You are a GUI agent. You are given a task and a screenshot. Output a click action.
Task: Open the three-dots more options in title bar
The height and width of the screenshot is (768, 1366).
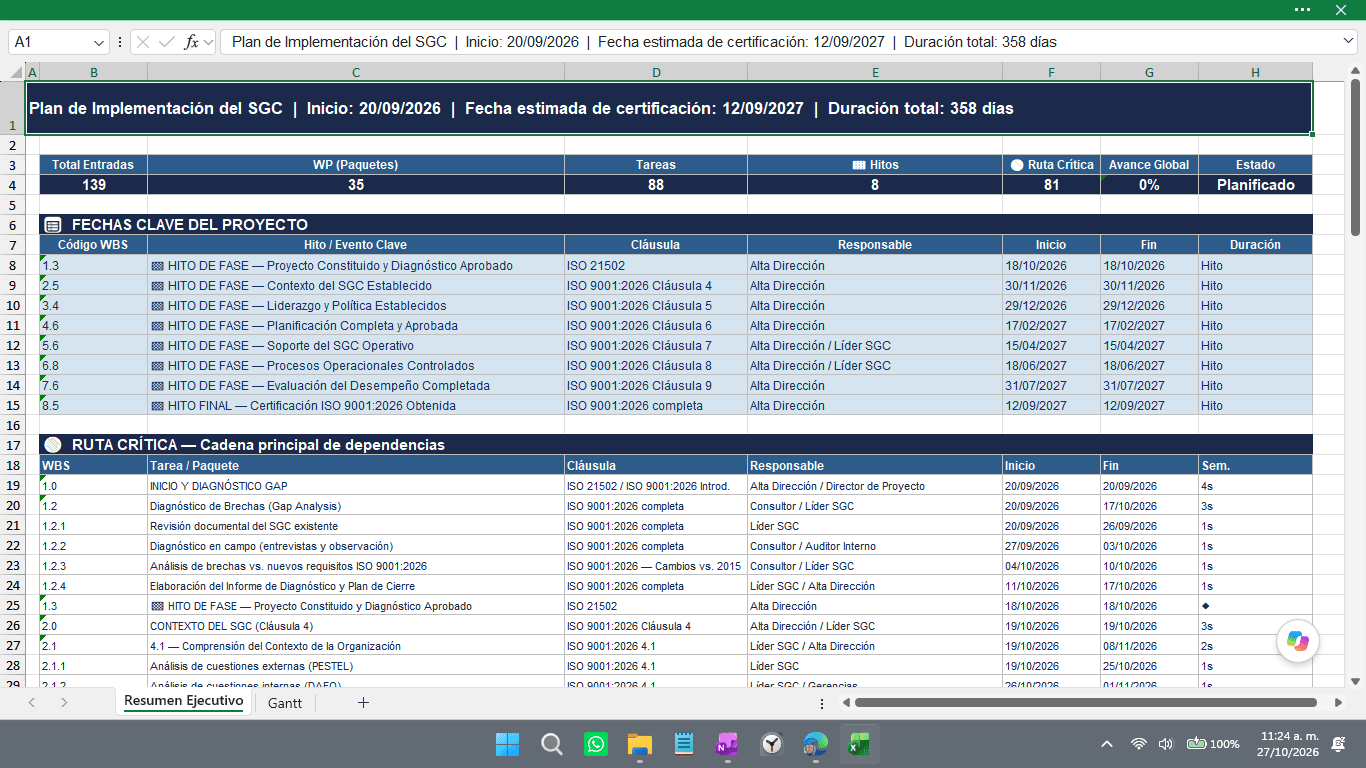(1302, 9)
